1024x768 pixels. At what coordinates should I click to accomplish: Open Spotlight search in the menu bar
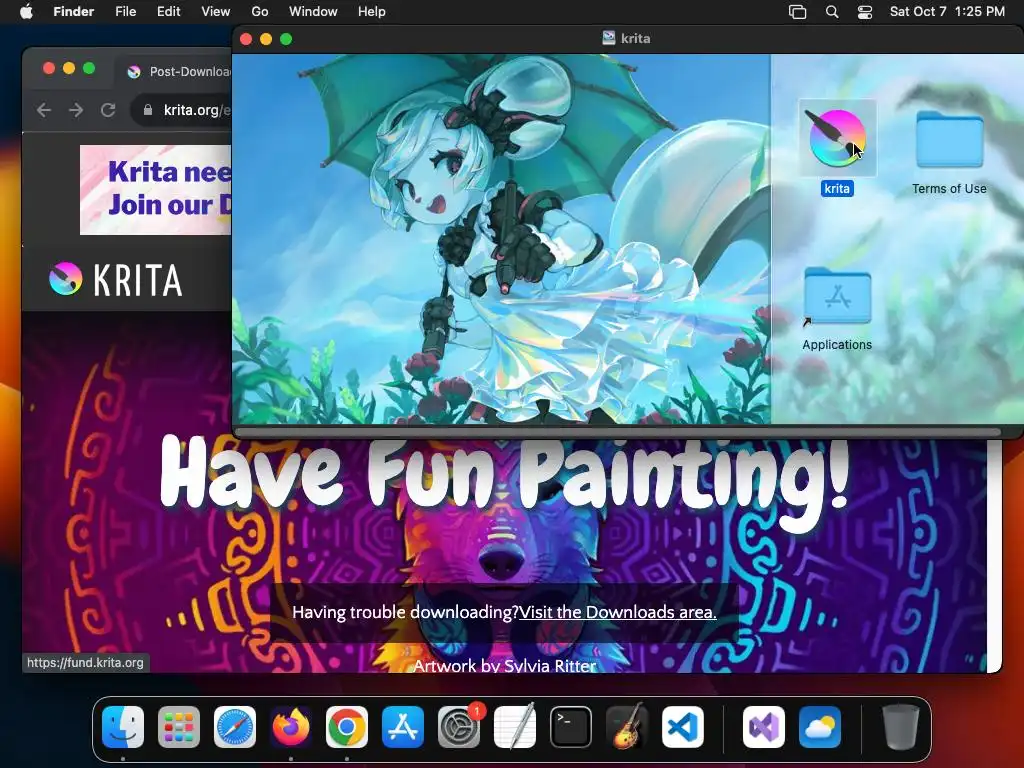pyautogui.click(x=831, y=12)
